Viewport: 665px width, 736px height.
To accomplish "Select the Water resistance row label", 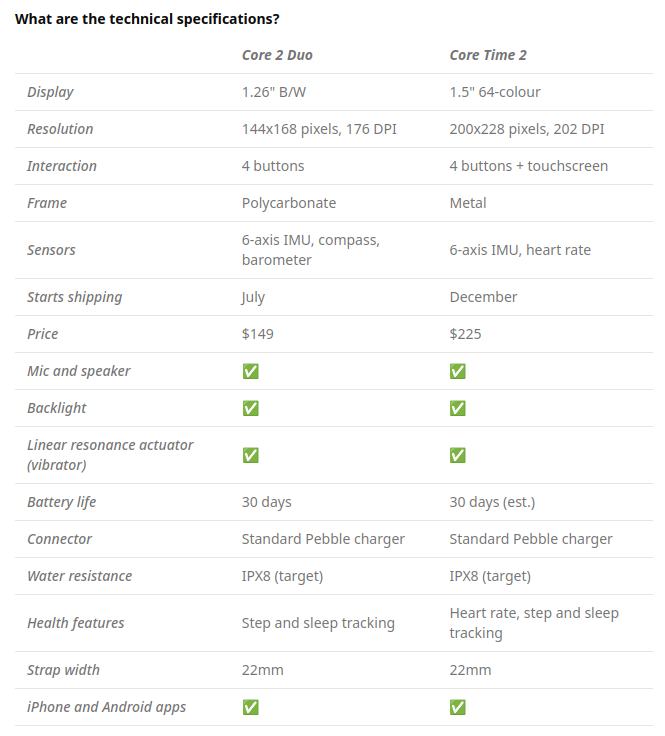I will click(x=79, y=576).
